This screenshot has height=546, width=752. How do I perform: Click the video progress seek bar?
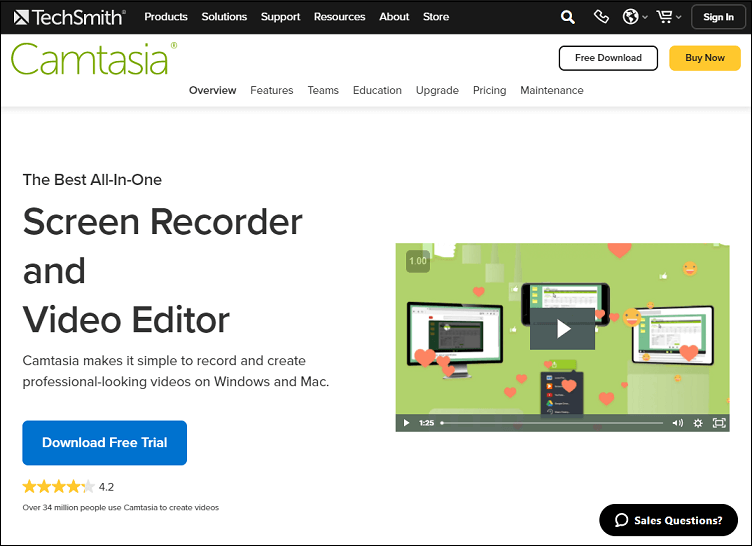552,423
